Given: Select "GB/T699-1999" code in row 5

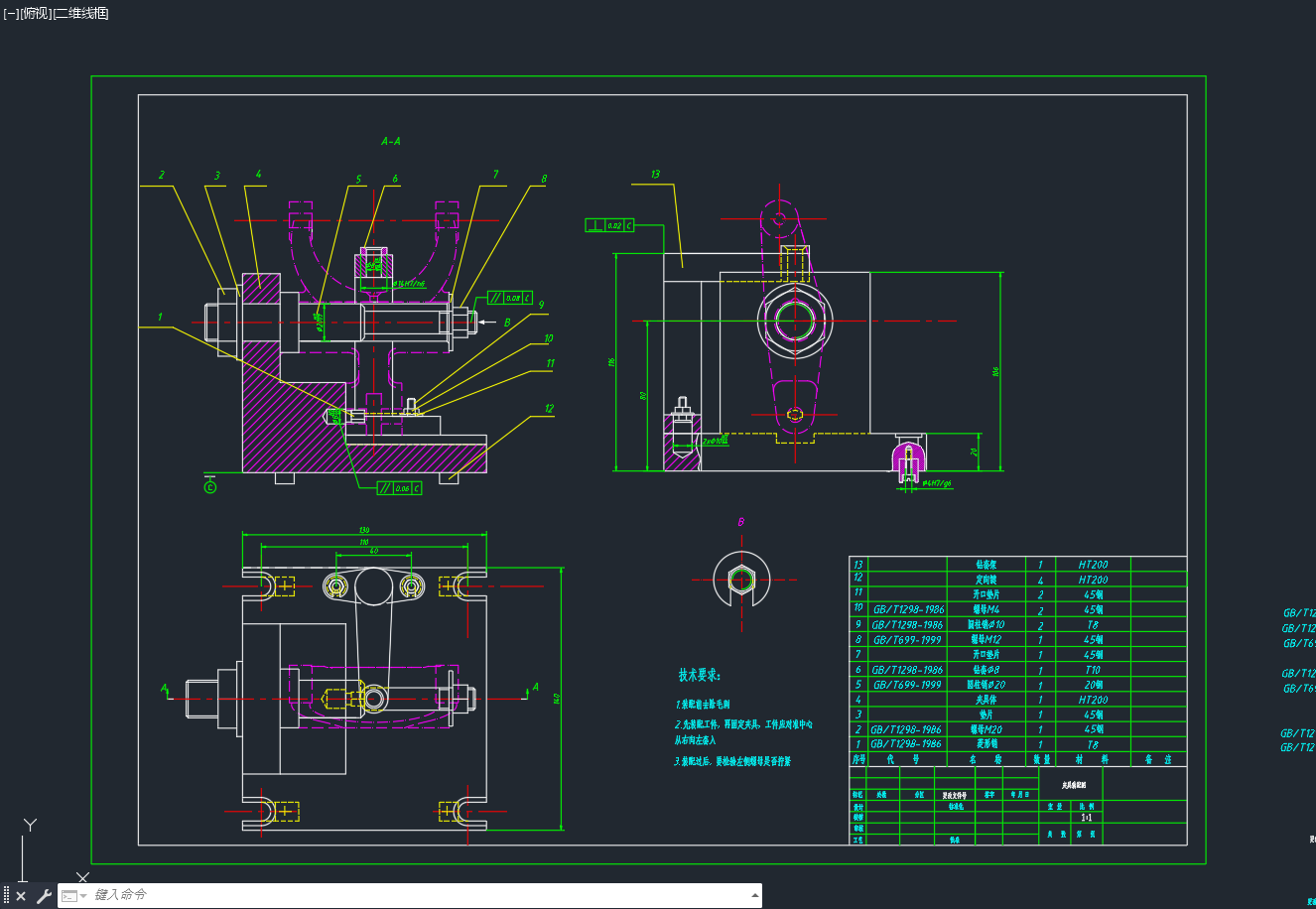Looking at the screenshot, I should (907, 685).
